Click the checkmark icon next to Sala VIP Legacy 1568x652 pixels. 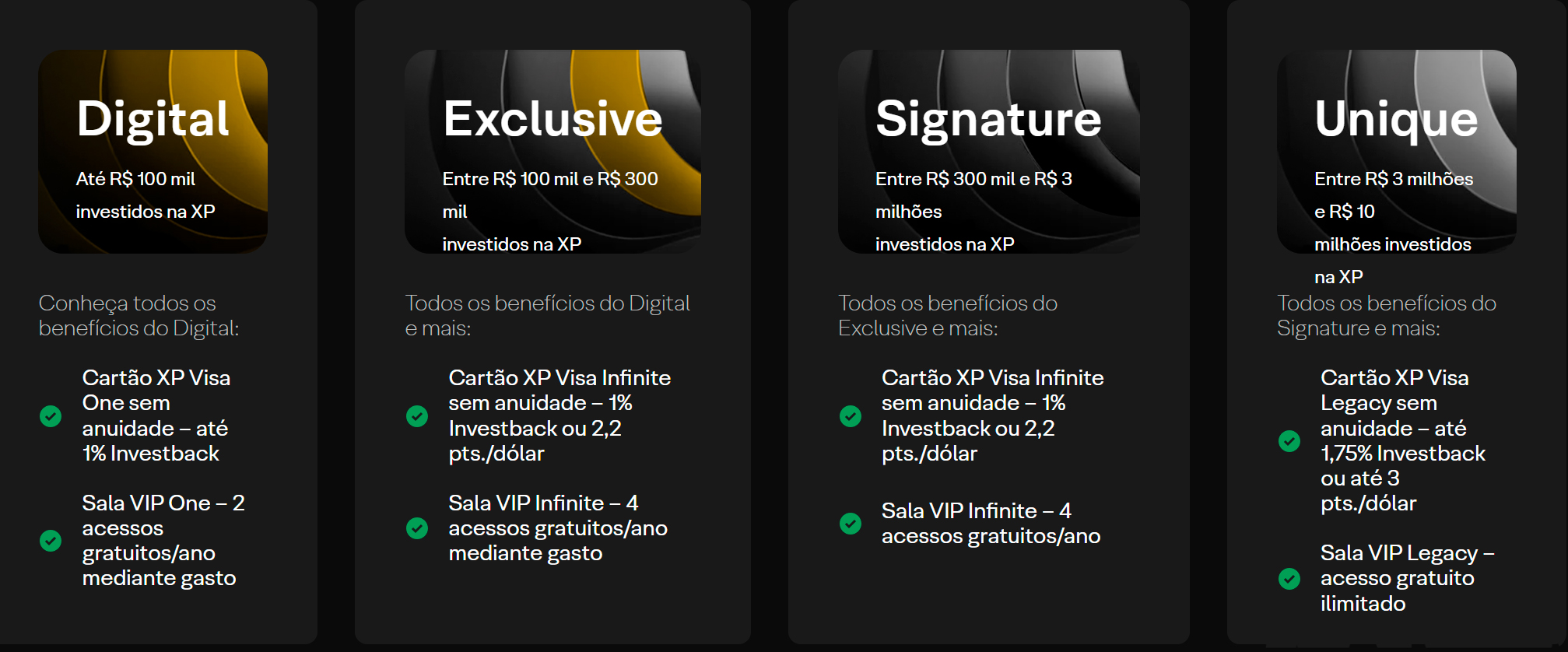click(1289, 579)
